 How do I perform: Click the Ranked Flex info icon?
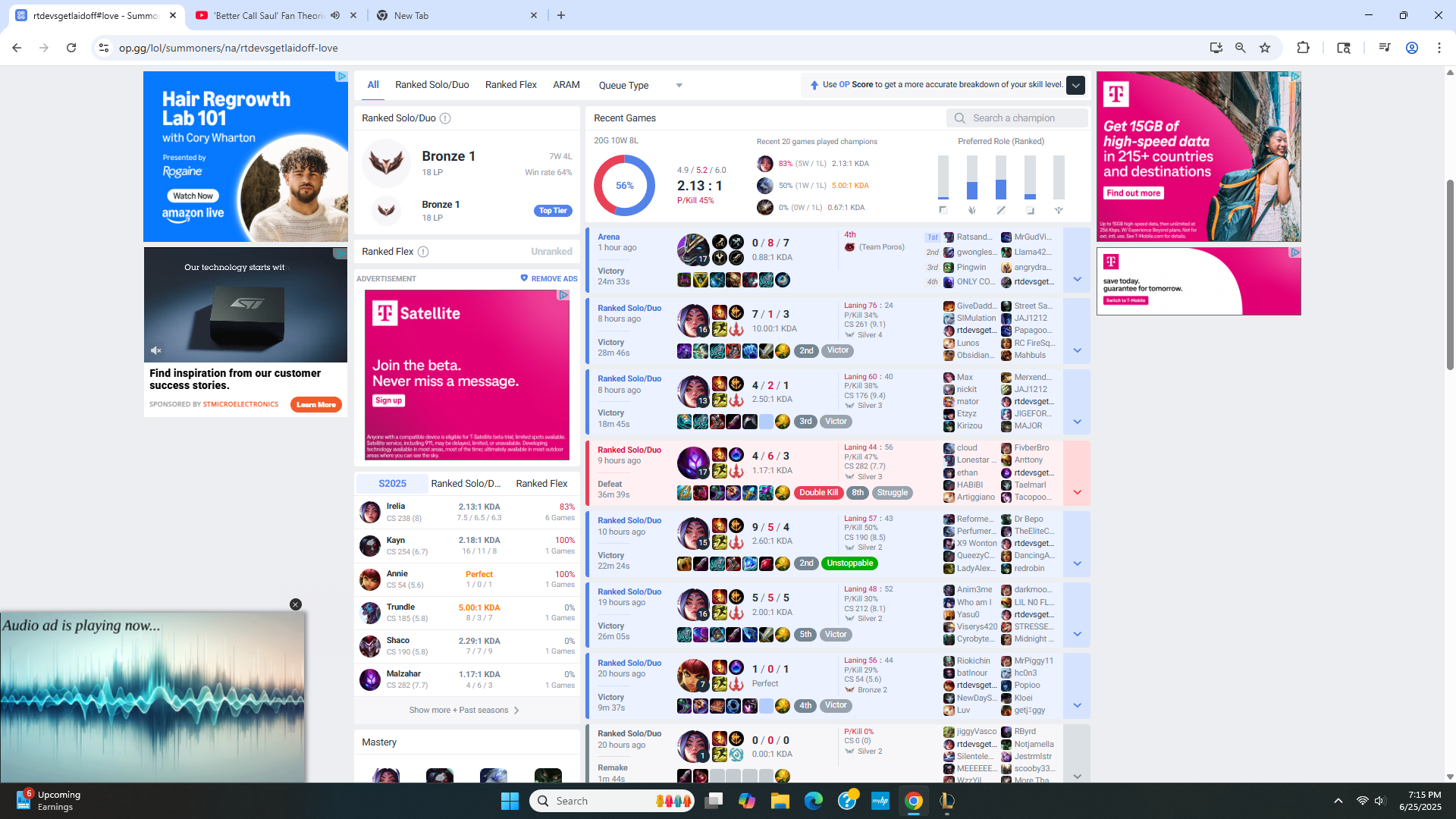(423, 252)
